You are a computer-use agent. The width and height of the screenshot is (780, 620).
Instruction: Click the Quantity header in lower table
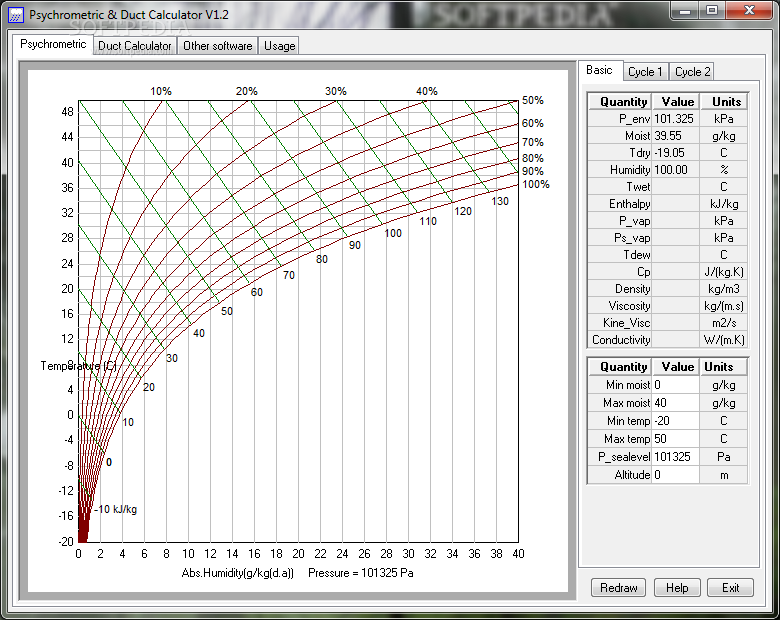tap(620, 367)
